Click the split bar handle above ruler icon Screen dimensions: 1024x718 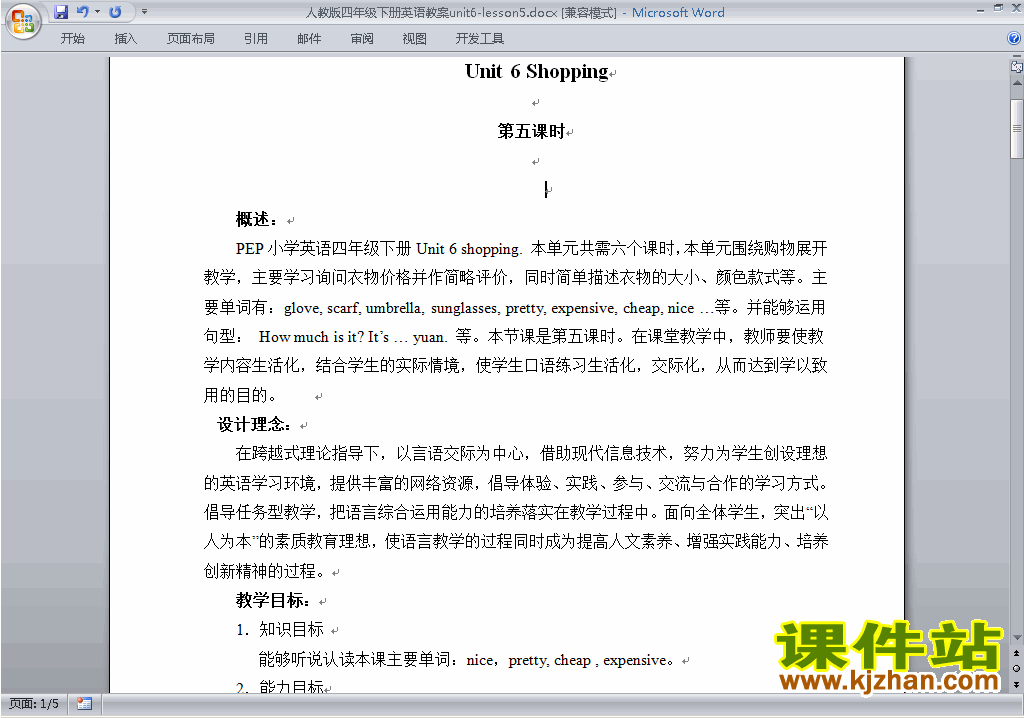click(x=1017, y=57)
